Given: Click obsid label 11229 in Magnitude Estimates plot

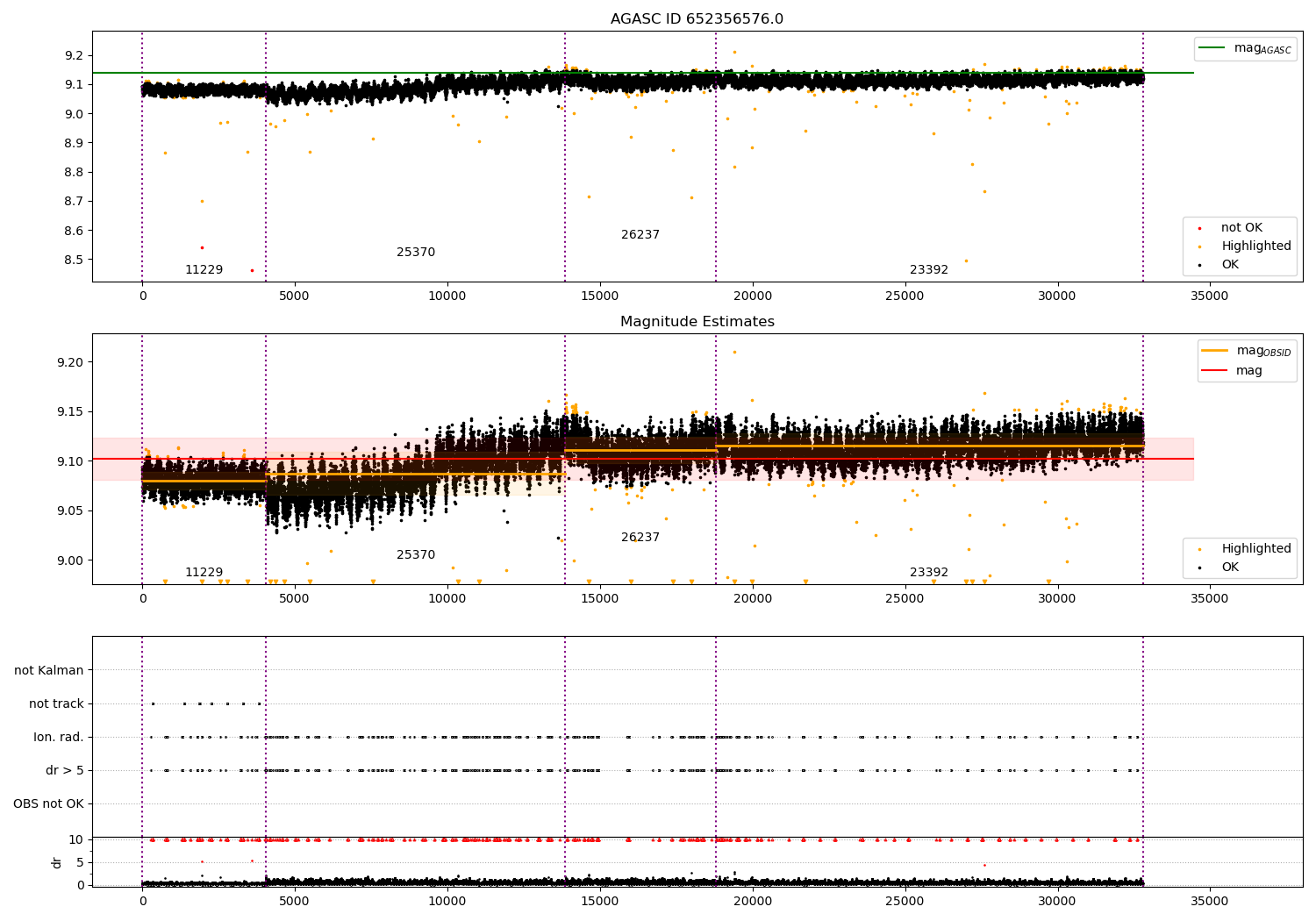Looking at the screenshot, I should pyautogui.click(x=204, y=573).
